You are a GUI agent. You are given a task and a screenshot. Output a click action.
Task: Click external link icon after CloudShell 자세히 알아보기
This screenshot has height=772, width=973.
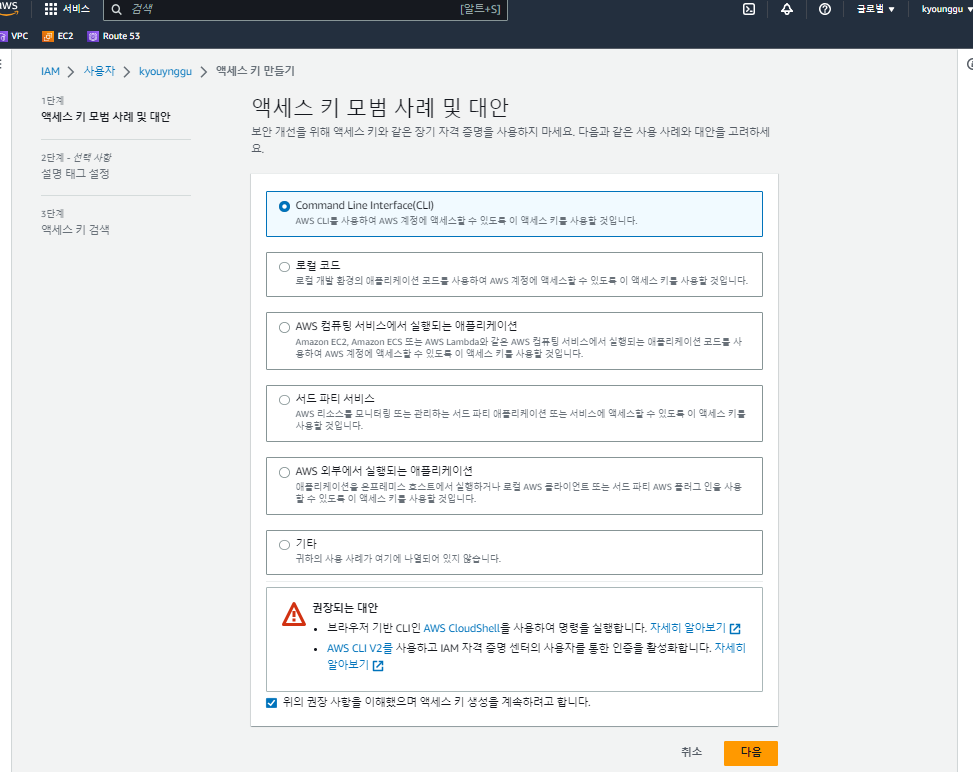click(x=735, y=629)
